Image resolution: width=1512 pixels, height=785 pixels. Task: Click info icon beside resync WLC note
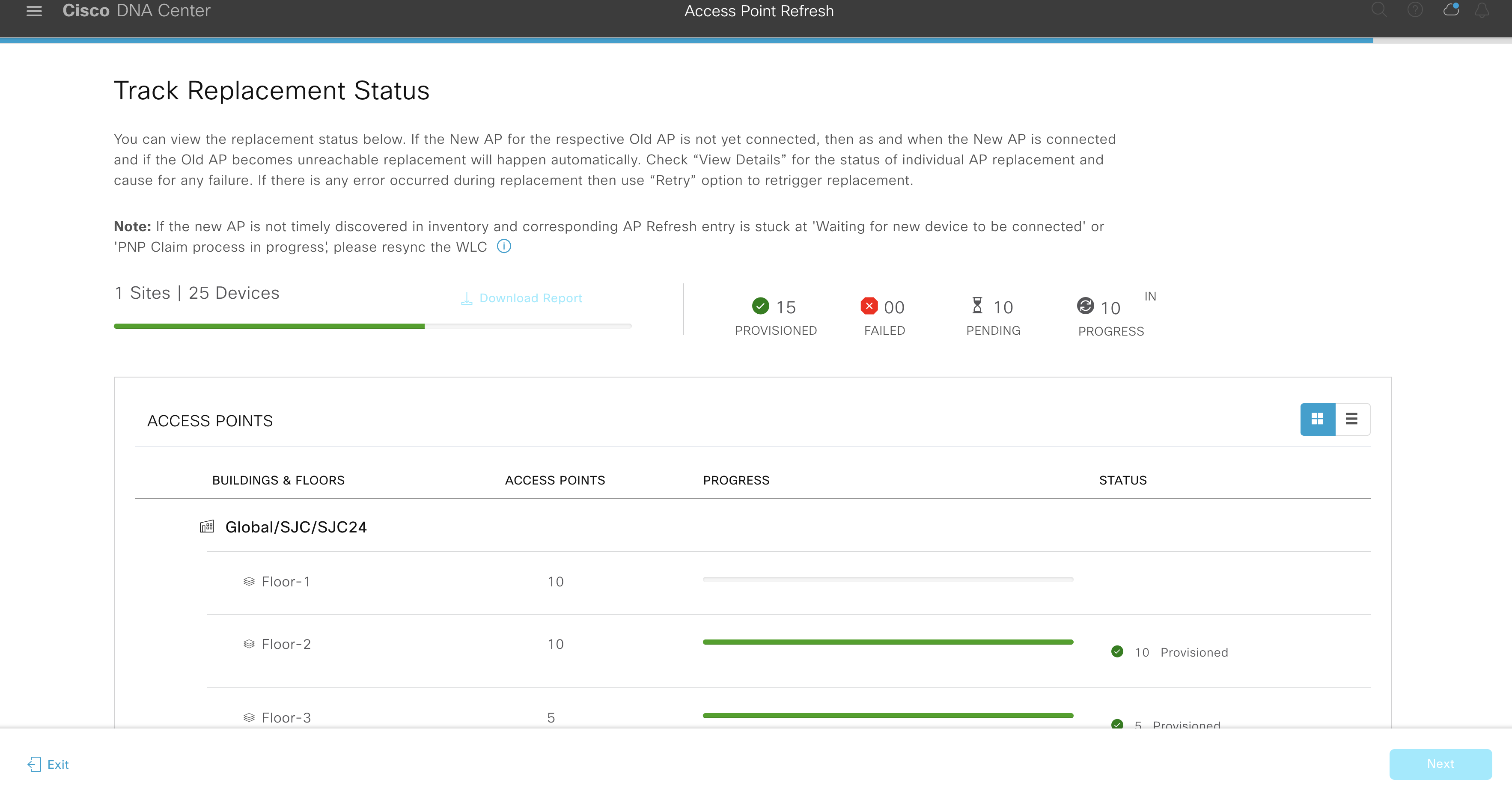(x=503, y=247)
